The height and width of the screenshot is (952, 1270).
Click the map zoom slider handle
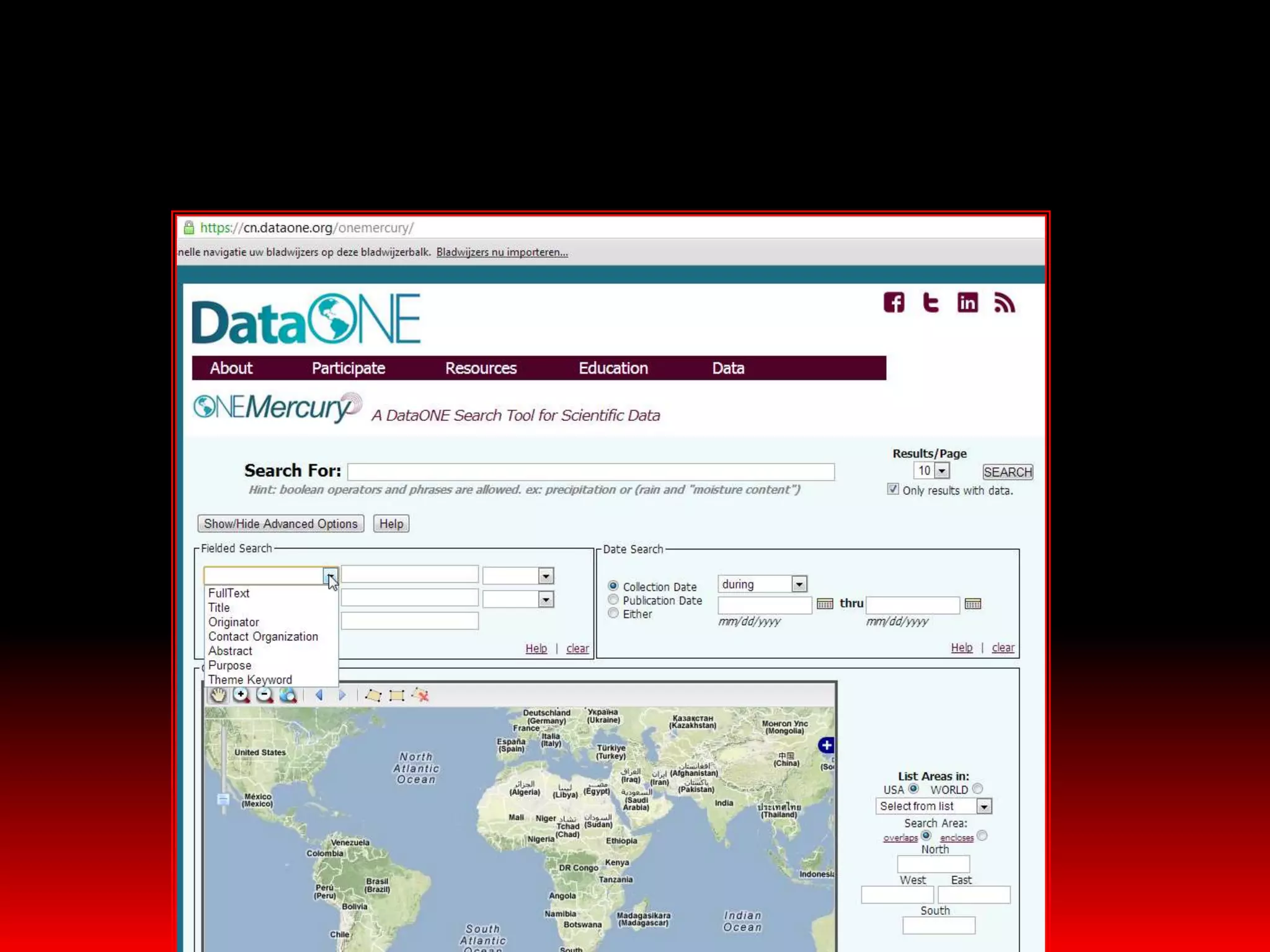click(x=223, y=799)
